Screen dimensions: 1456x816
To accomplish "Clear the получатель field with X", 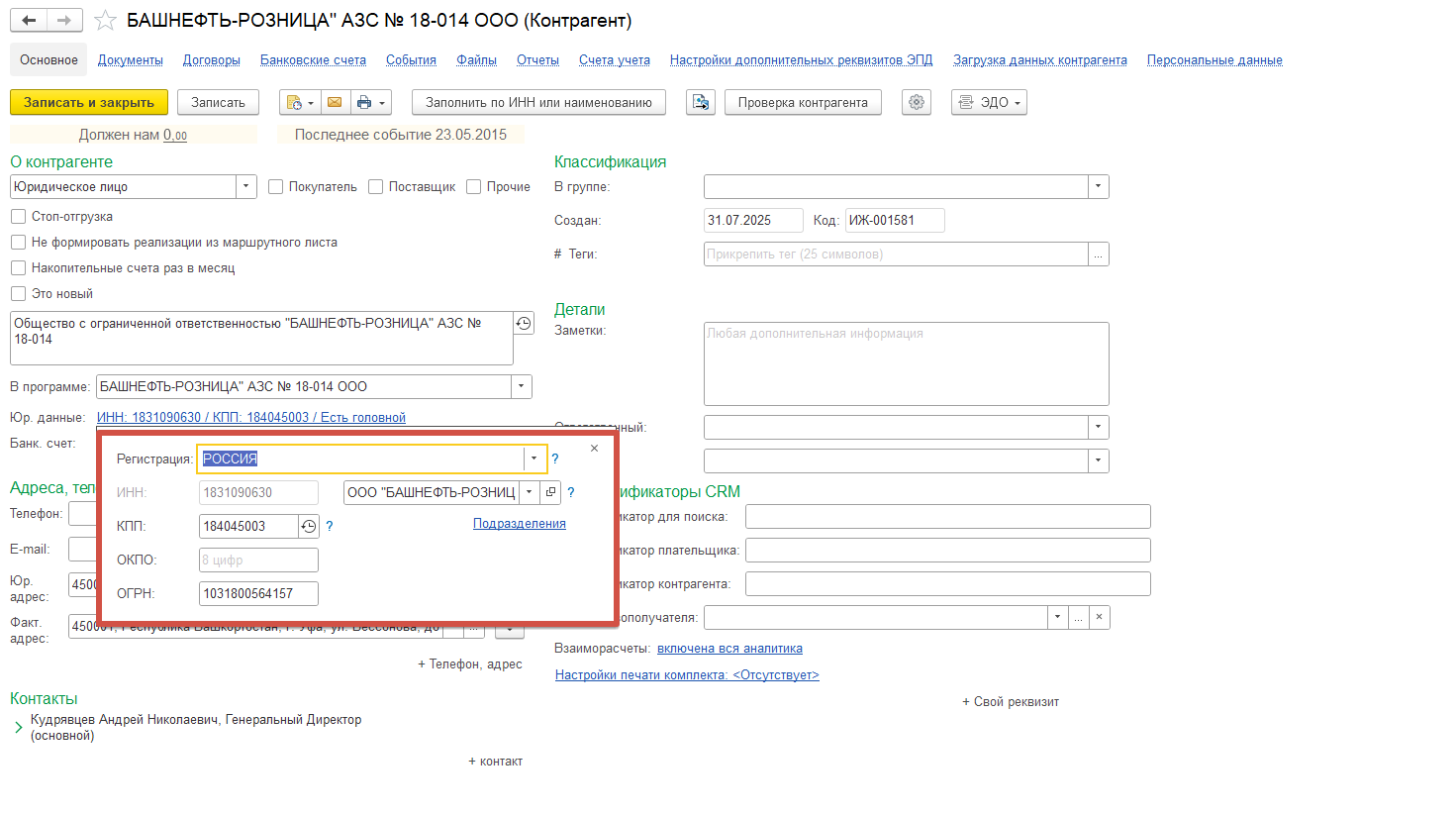I will point(1099,618).
